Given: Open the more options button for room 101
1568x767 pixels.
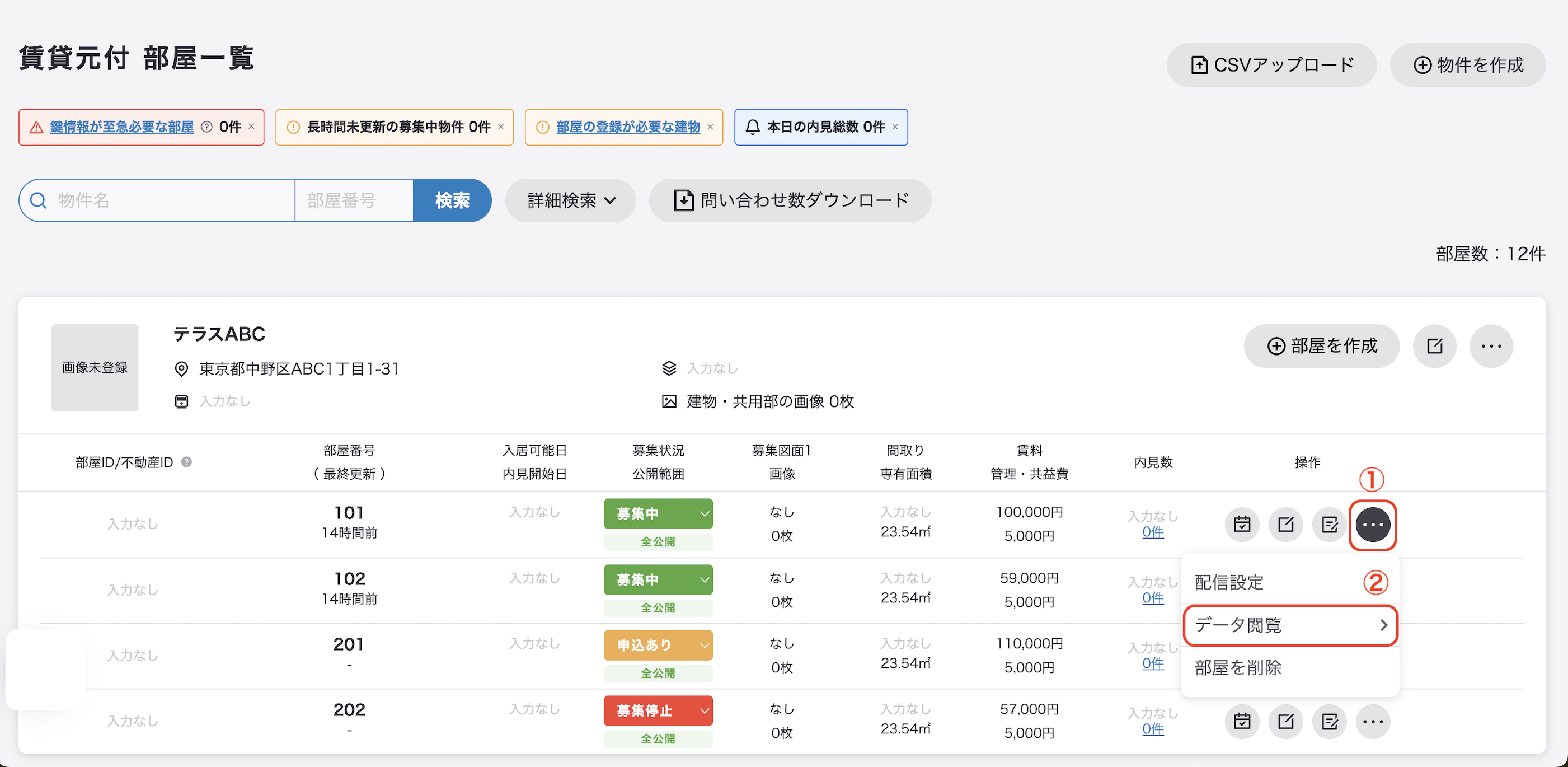Looking at the screenshot, I should (x=1373, y=524).
